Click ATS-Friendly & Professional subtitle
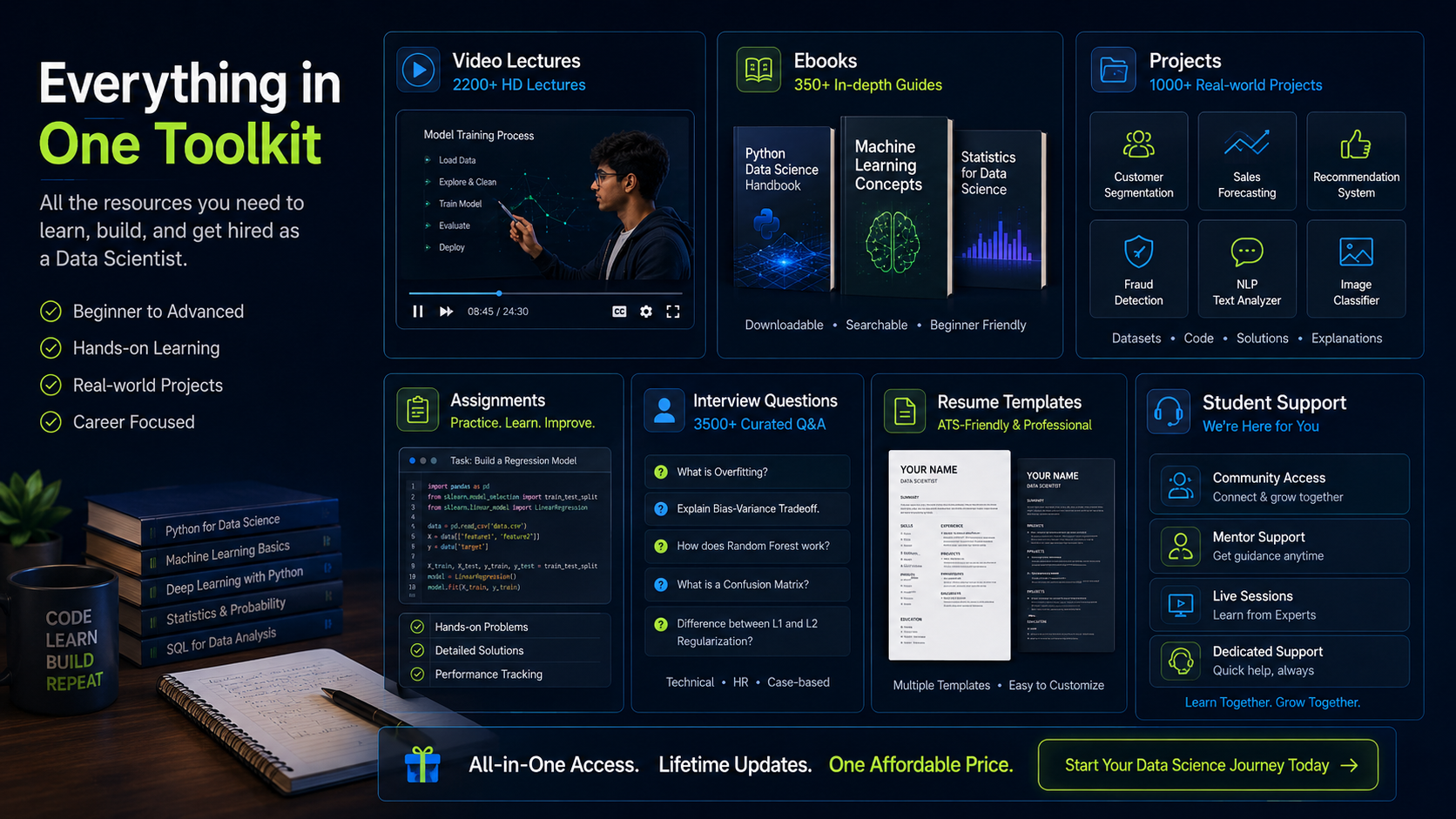1456x819 pixels. [x=1014, y=425]
